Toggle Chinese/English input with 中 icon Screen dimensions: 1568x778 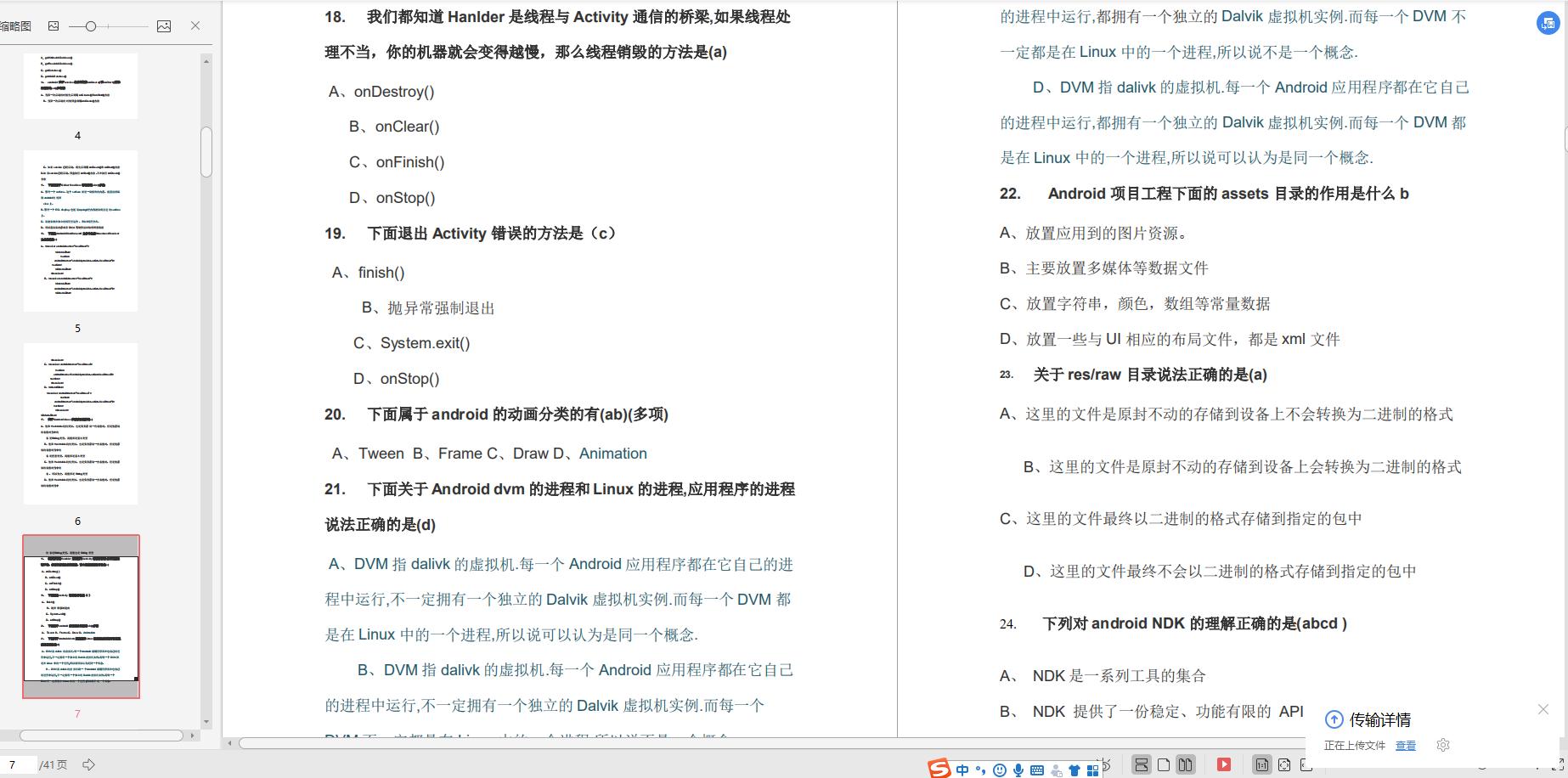pyautogui.click(x=962, y=770)
